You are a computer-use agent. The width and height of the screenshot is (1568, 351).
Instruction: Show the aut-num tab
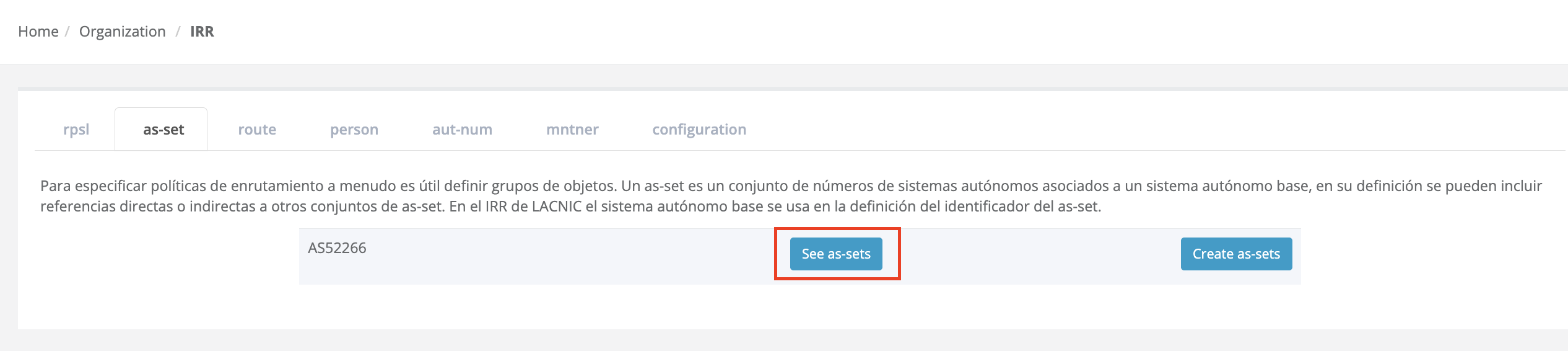click(462, 130)
